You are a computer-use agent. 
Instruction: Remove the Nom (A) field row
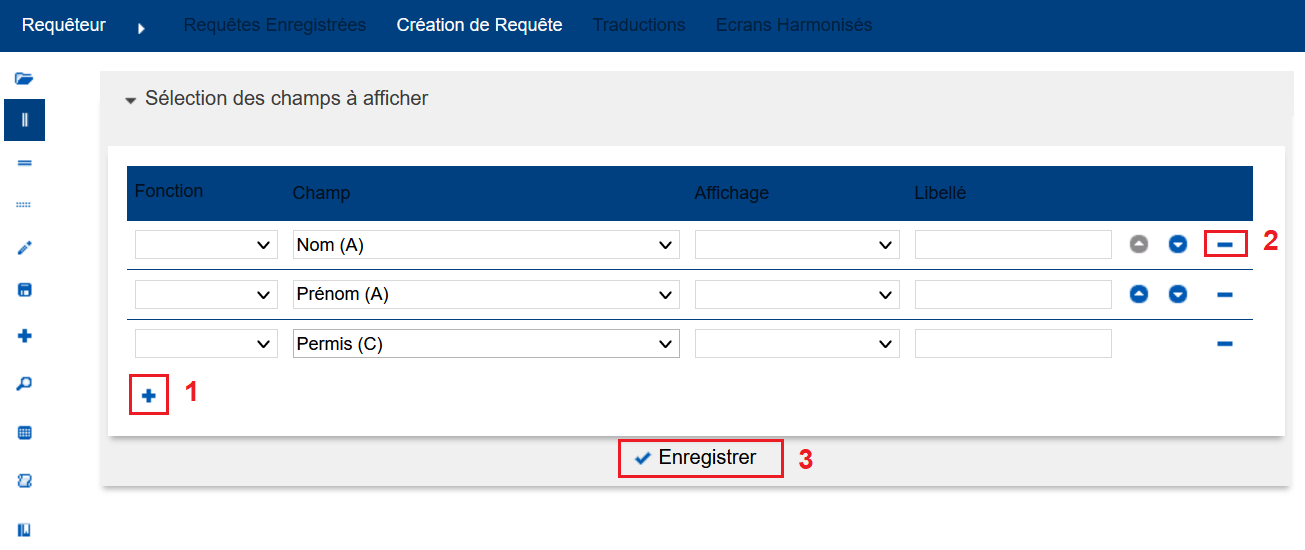[1225, 244]
